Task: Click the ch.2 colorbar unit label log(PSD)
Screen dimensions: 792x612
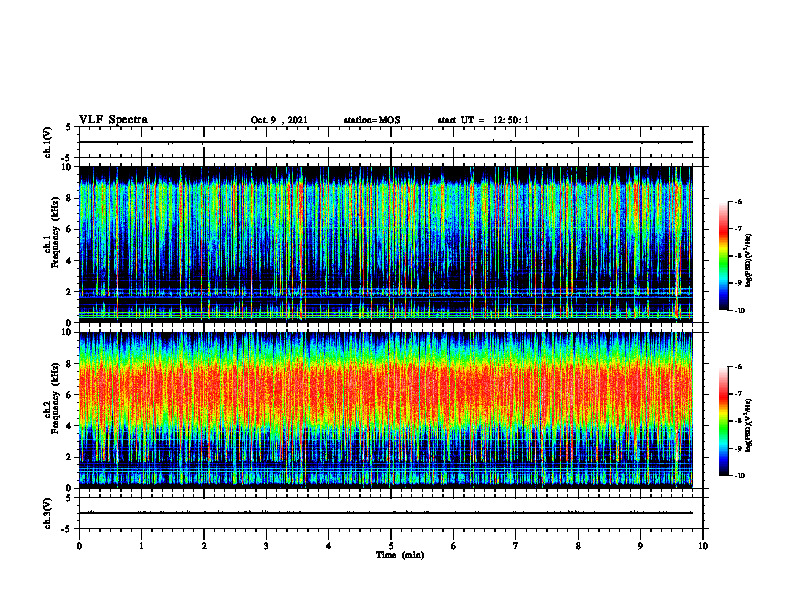Action: pos(748,425)
